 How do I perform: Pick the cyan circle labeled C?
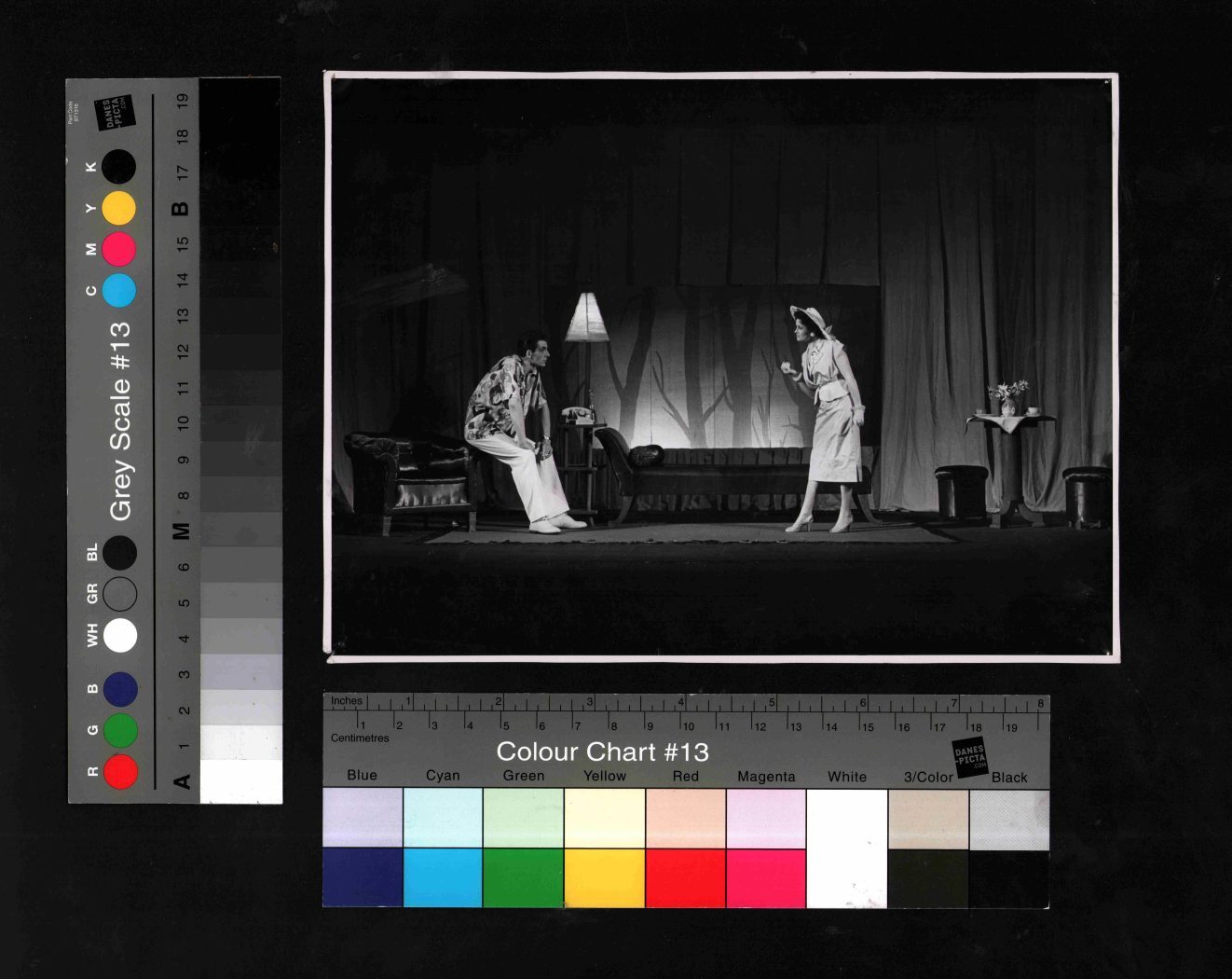pyautogui.click(x=119, y=291)
